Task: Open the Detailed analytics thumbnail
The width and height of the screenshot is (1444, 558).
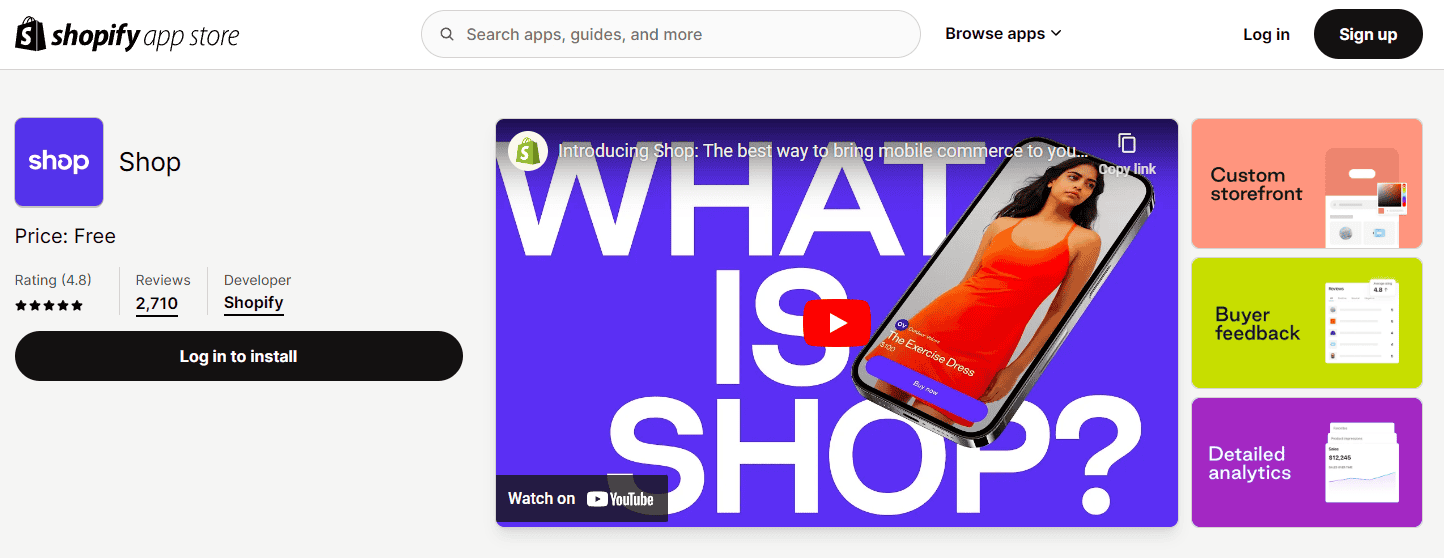Action: pyautogui.click(x=1307, y=462)
